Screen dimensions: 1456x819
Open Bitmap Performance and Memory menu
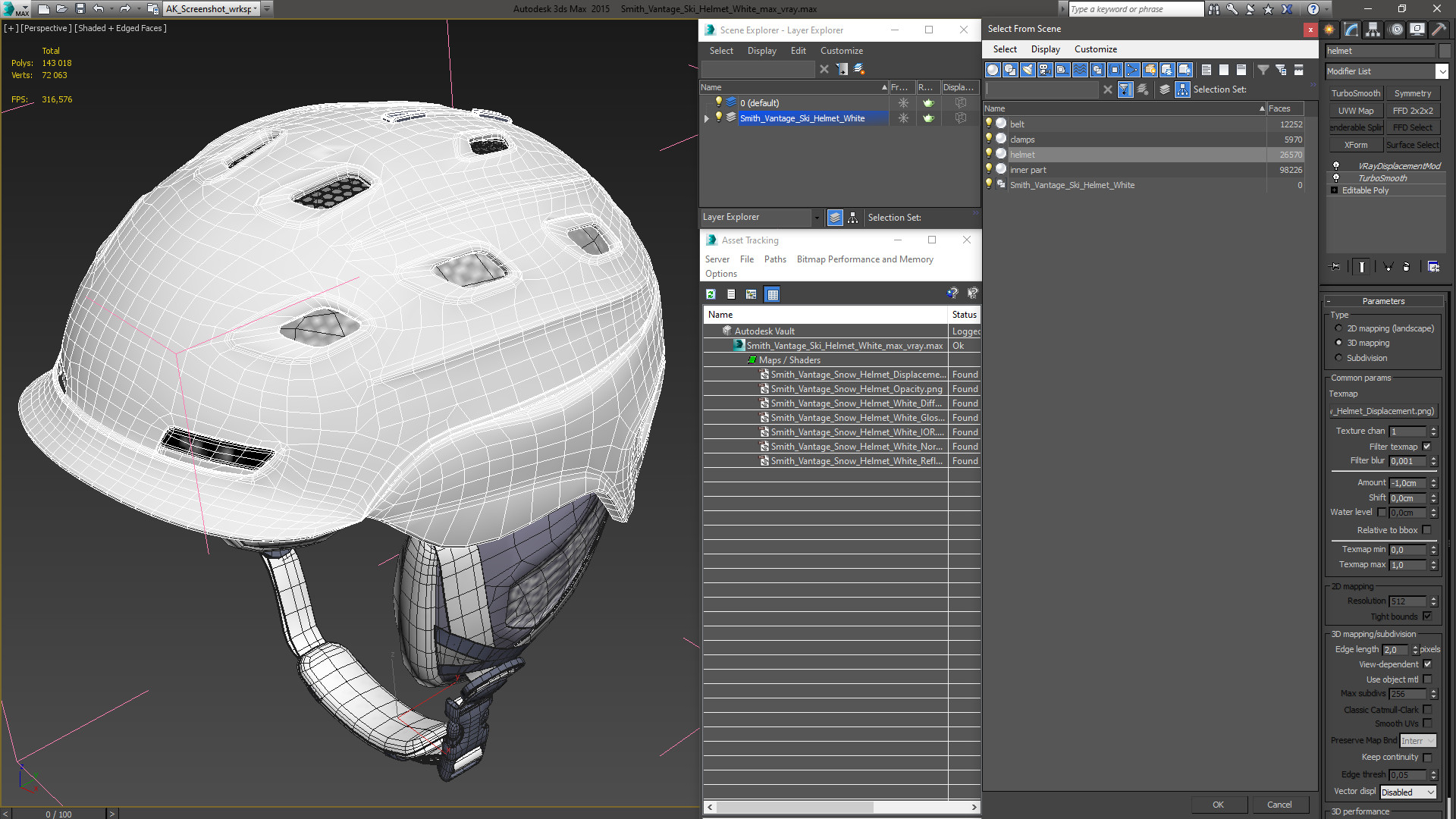tap(864, 259)
